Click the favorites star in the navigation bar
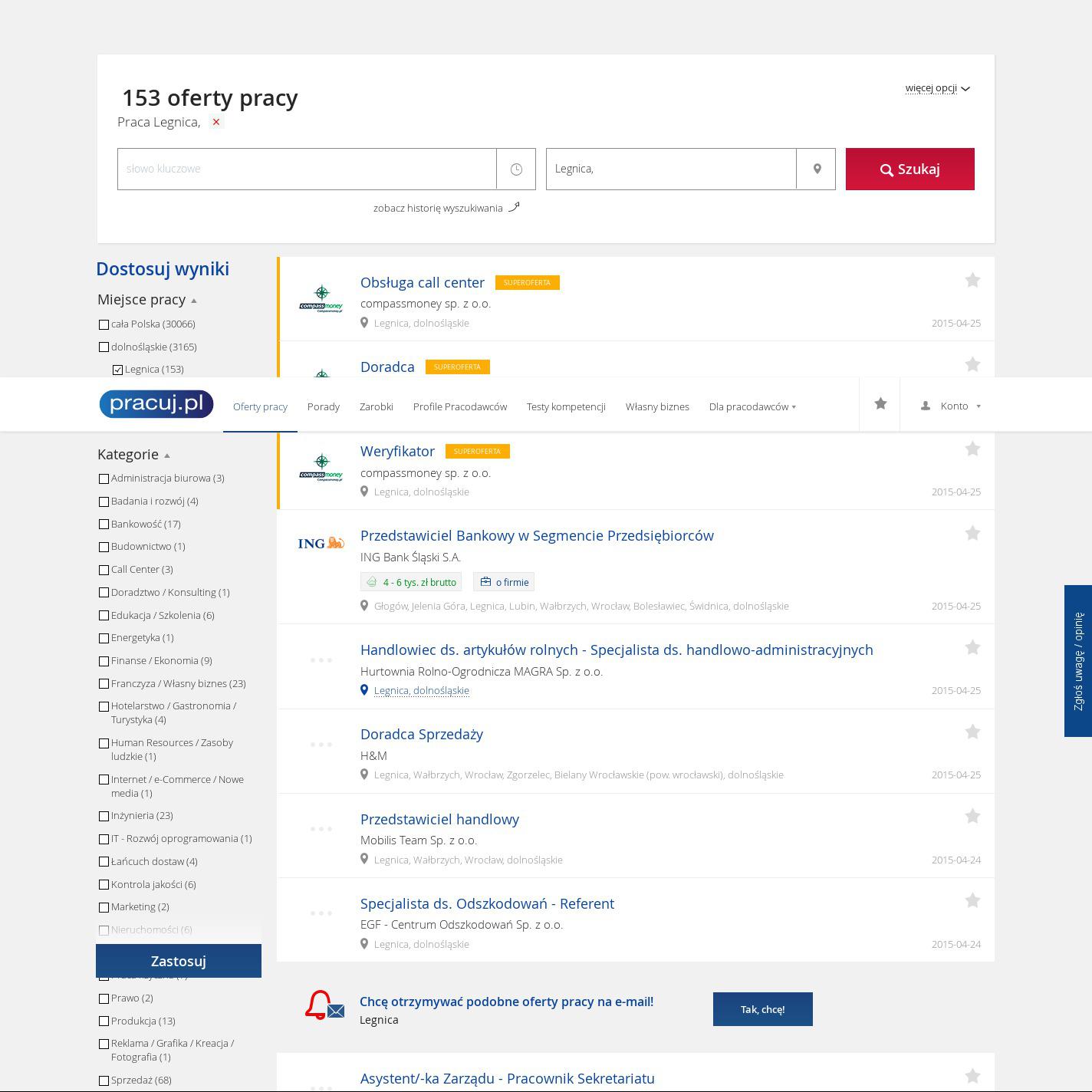This screenshot has width=1092, height=1092. (x=880, y=404)
